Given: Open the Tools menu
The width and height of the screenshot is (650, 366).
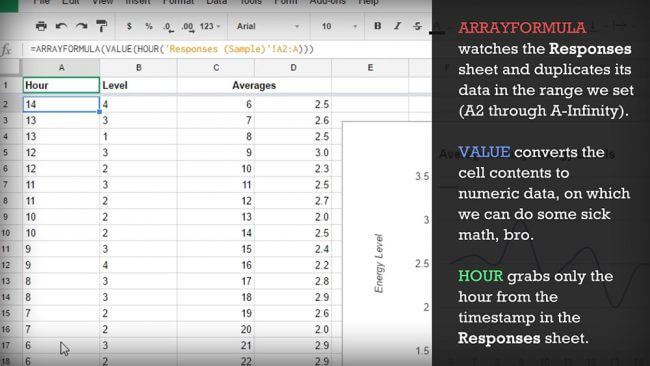Looking at the screenshot, I should [251, 2].
